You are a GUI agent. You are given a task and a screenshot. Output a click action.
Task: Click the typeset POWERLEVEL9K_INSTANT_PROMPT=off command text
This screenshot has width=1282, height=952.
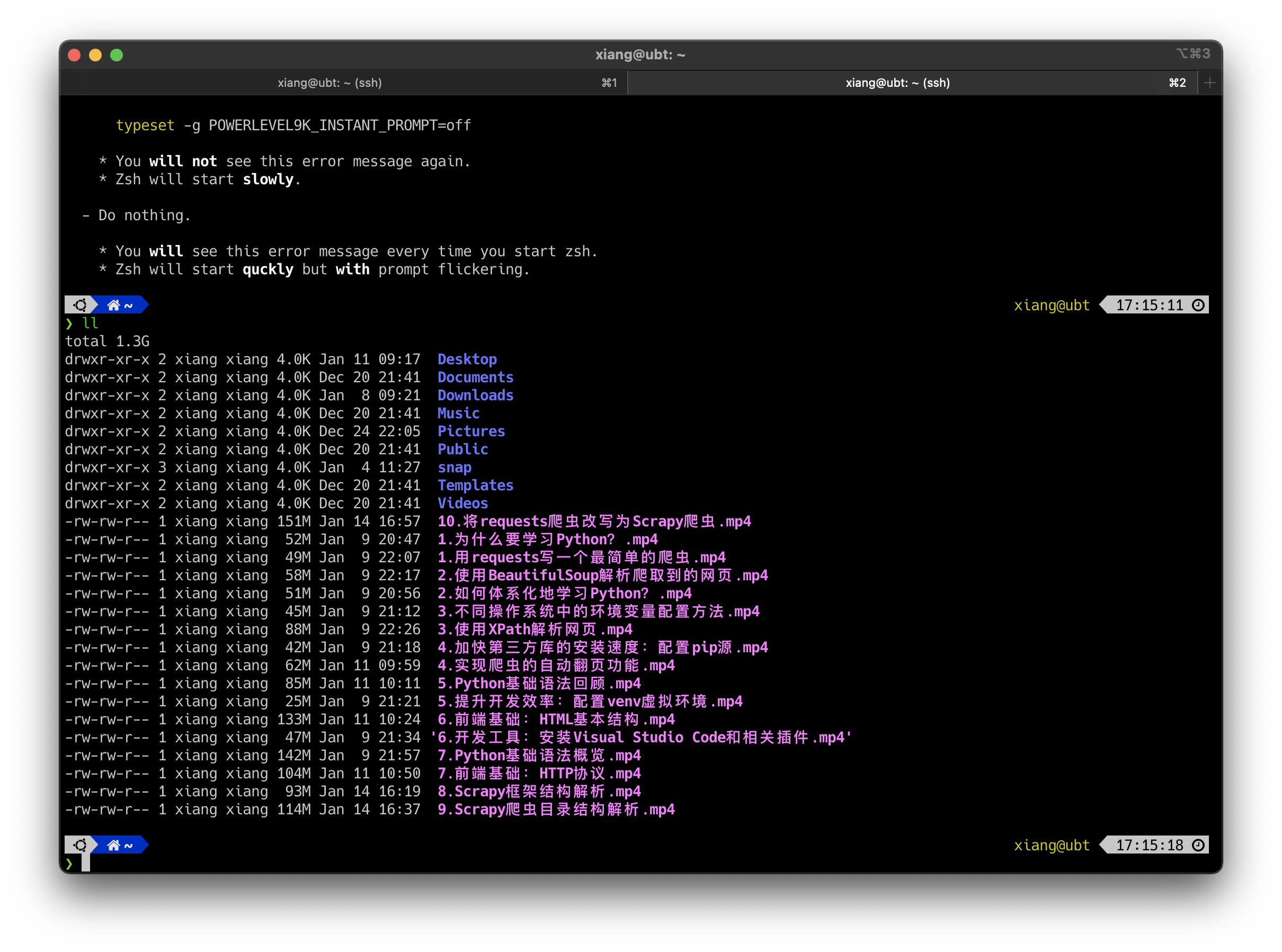293,125
